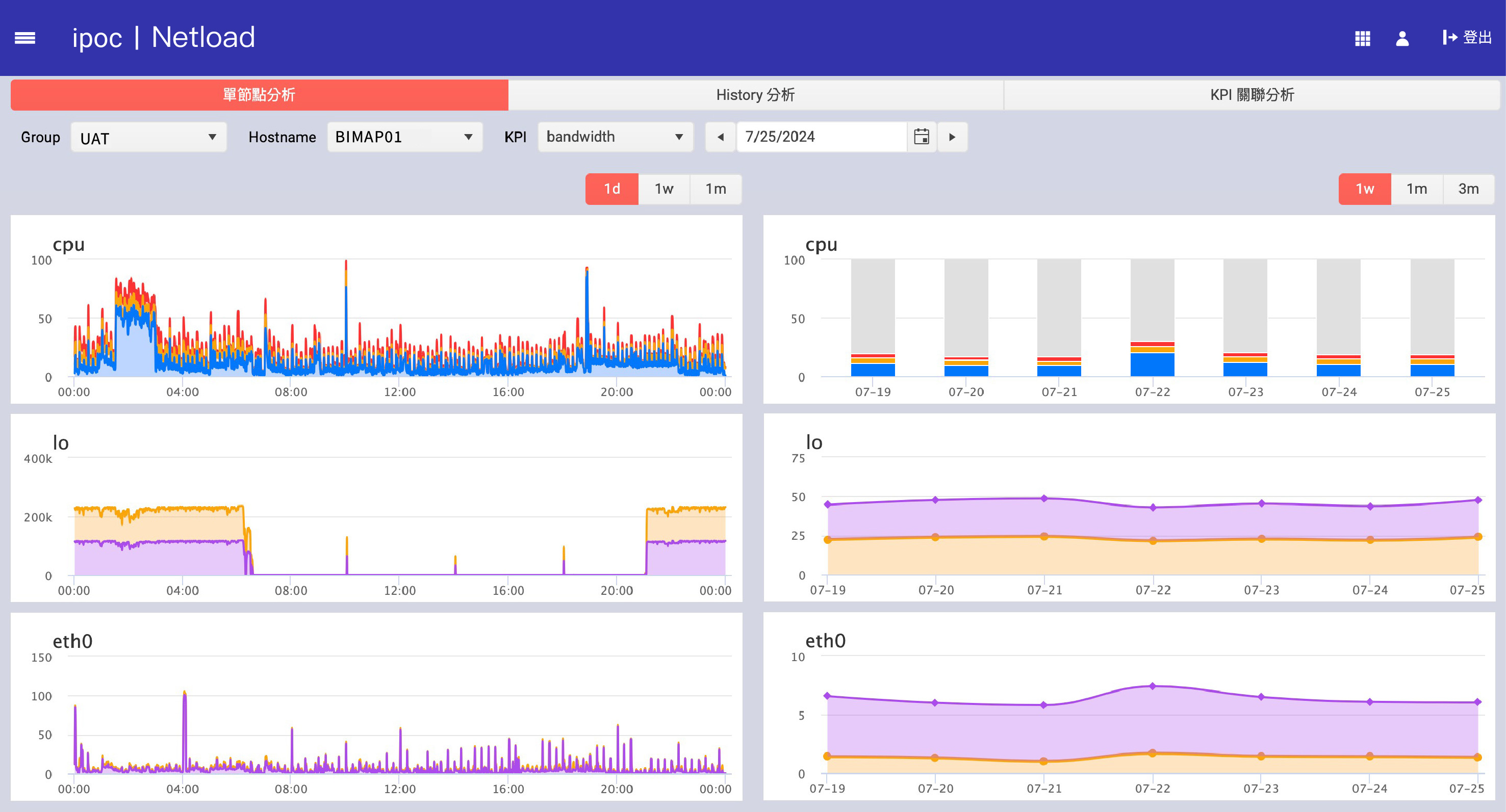Screen dimensions: 1506x812
Task: Select 3m range for right charts
Action: pos(1469,189)
